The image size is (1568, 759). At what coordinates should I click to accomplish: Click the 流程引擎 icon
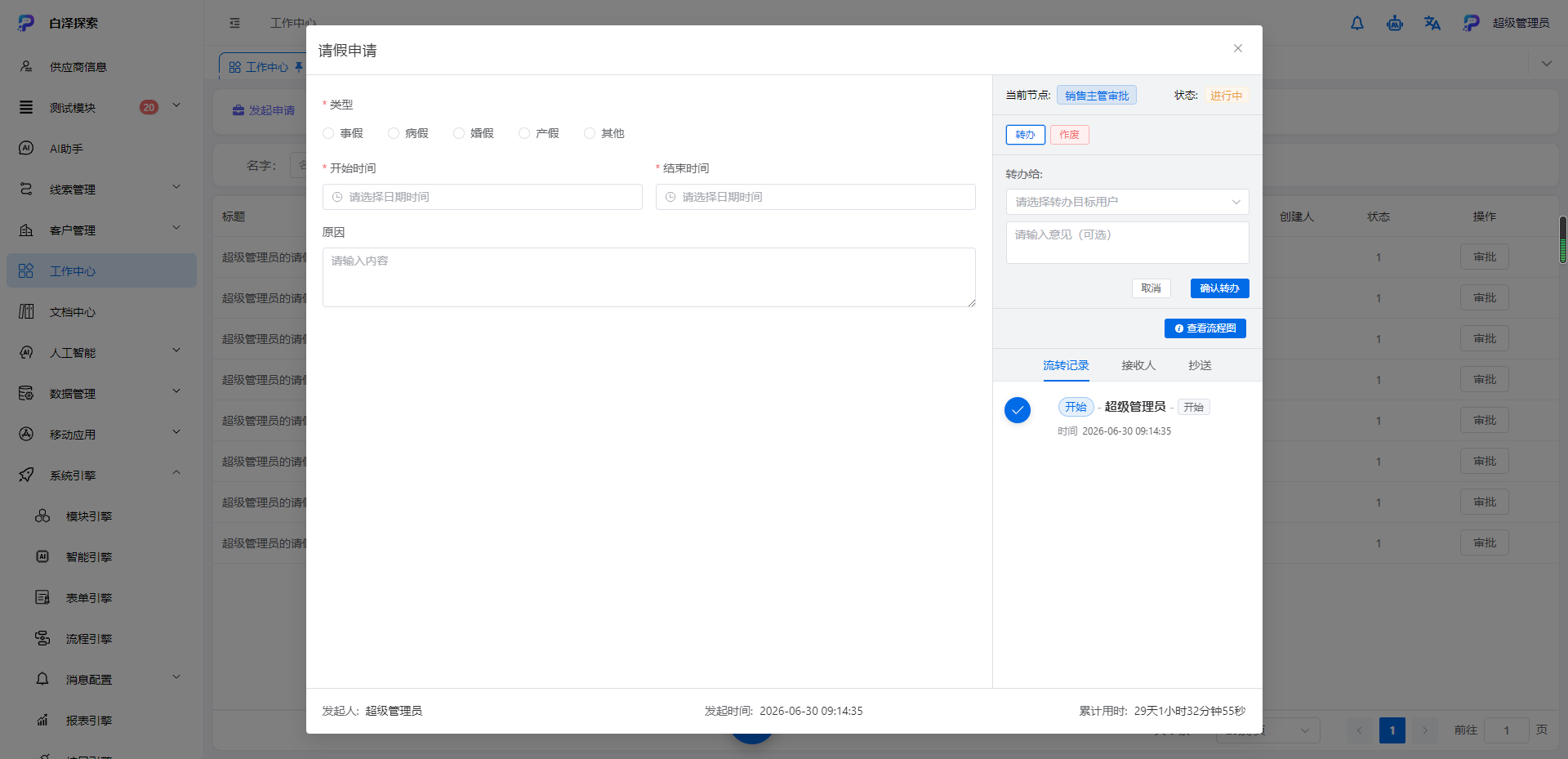[x=42, y=638]
